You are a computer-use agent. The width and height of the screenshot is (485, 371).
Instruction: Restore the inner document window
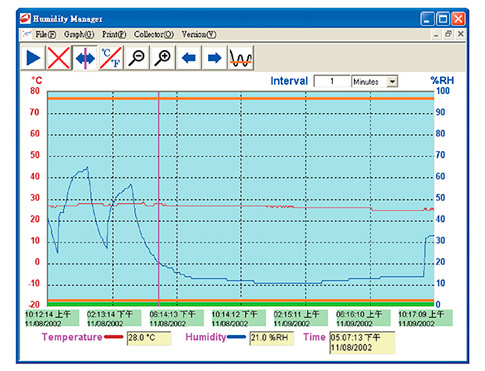coord(448,34)
